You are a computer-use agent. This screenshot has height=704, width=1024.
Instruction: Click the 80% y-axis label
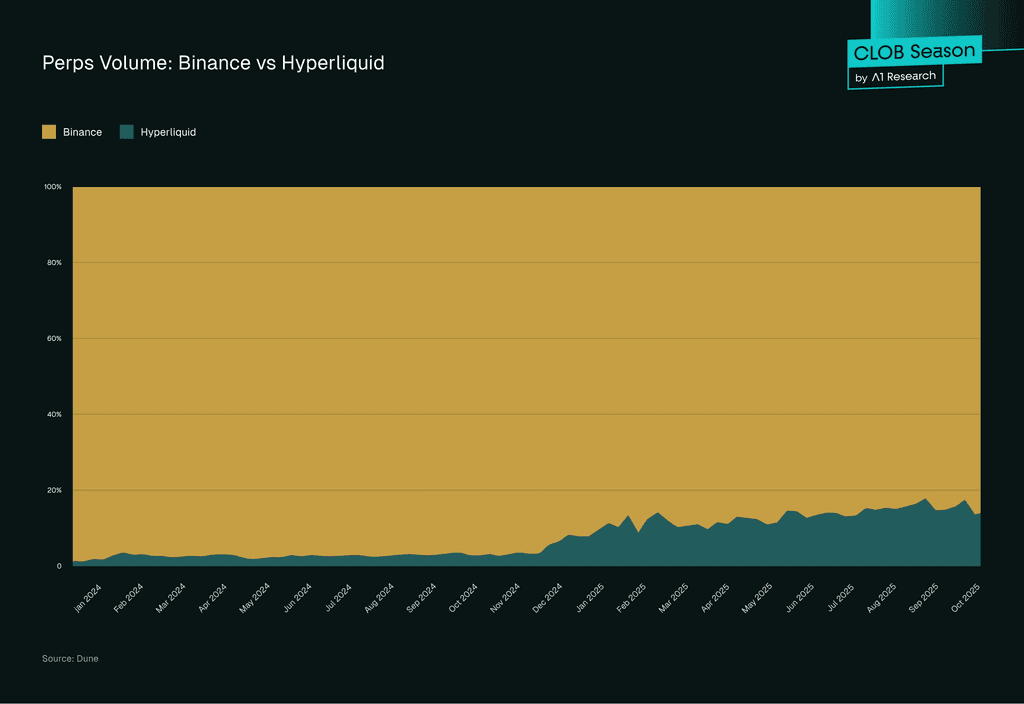54,263
